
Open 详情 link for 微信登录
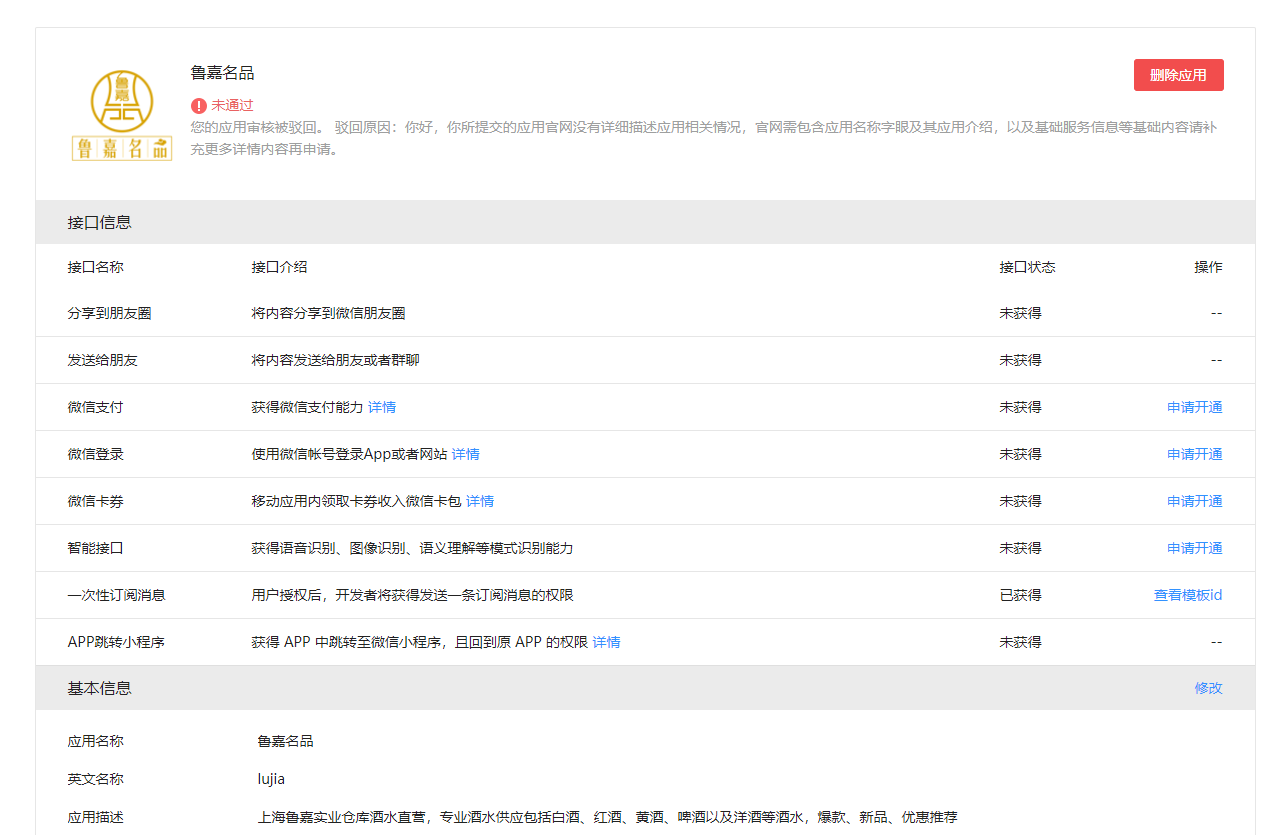[465, 454]
